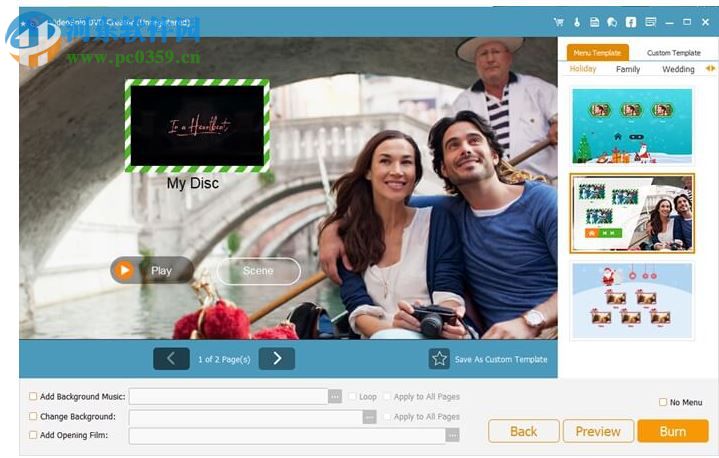This screenshot has height=458, width=719.
Task: Click the orange Play circle icon
Action: coord(123,270)
